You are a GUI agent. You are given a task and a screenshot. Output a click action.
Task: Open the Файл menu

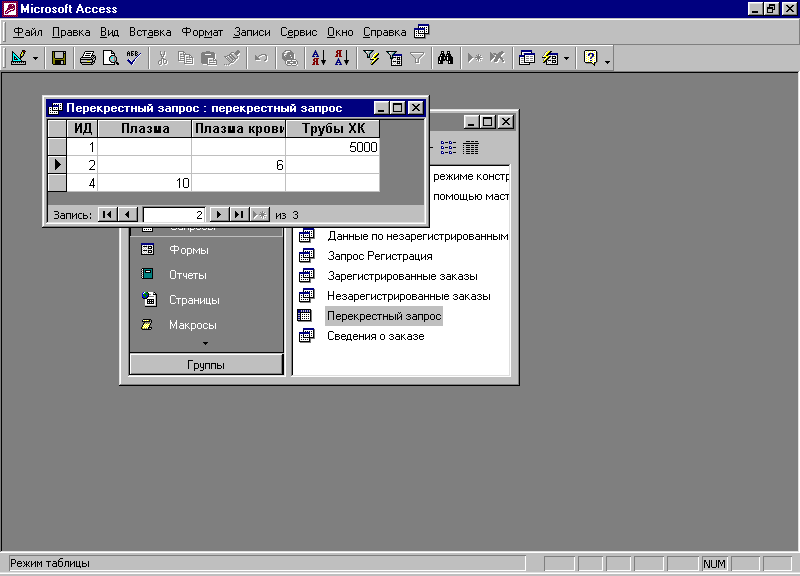(x=28, y=32)
